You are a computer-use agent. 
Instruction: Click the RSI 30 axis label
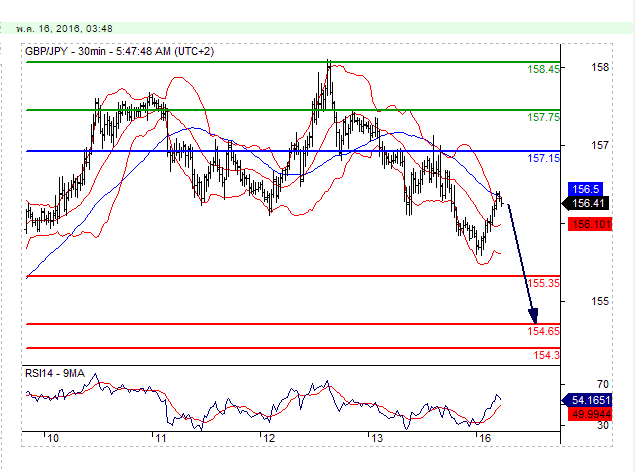[x=603, y=425]
